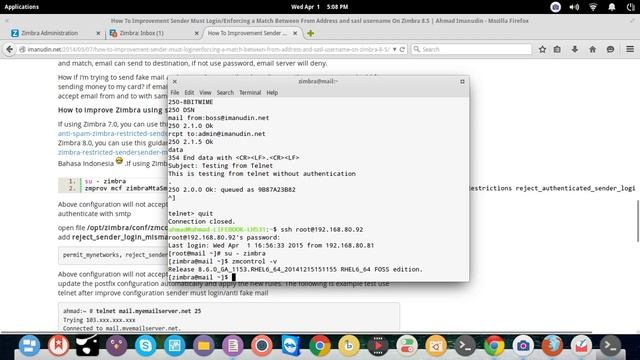
Task: Launch TeamViewer from the dock
Action: point(291,346)
